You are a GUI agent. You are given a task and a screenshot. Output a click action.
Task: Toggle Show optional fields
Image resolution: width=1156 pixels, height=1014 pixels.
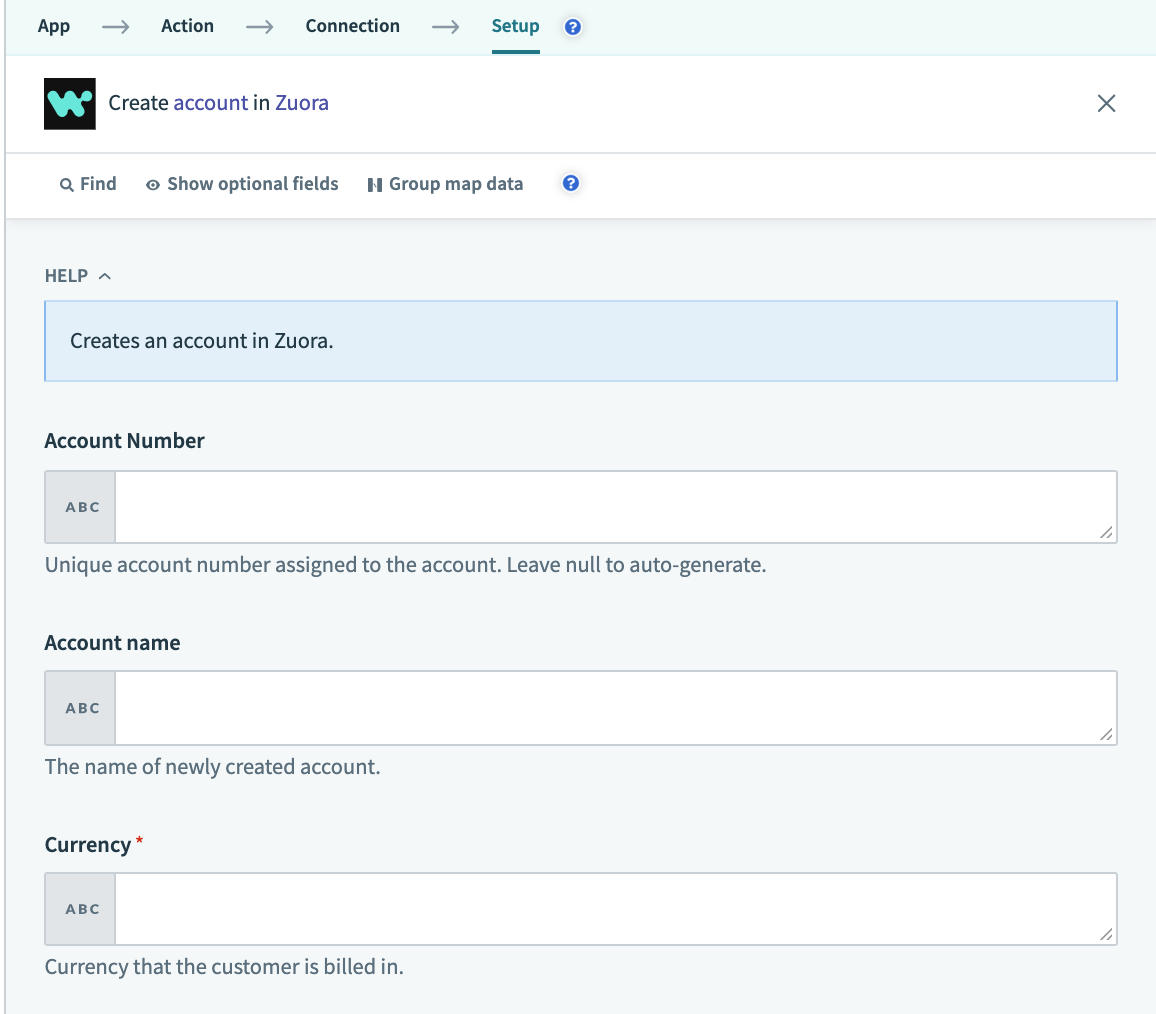tap(252, 184)
